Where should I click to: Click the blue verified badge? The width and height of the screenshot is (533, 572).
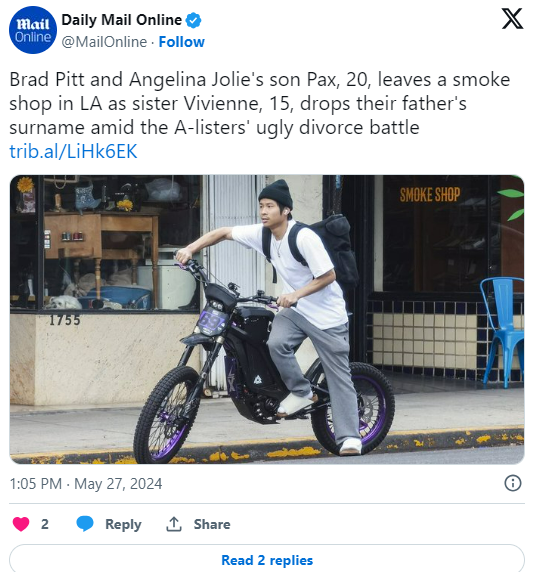(193, 20)
